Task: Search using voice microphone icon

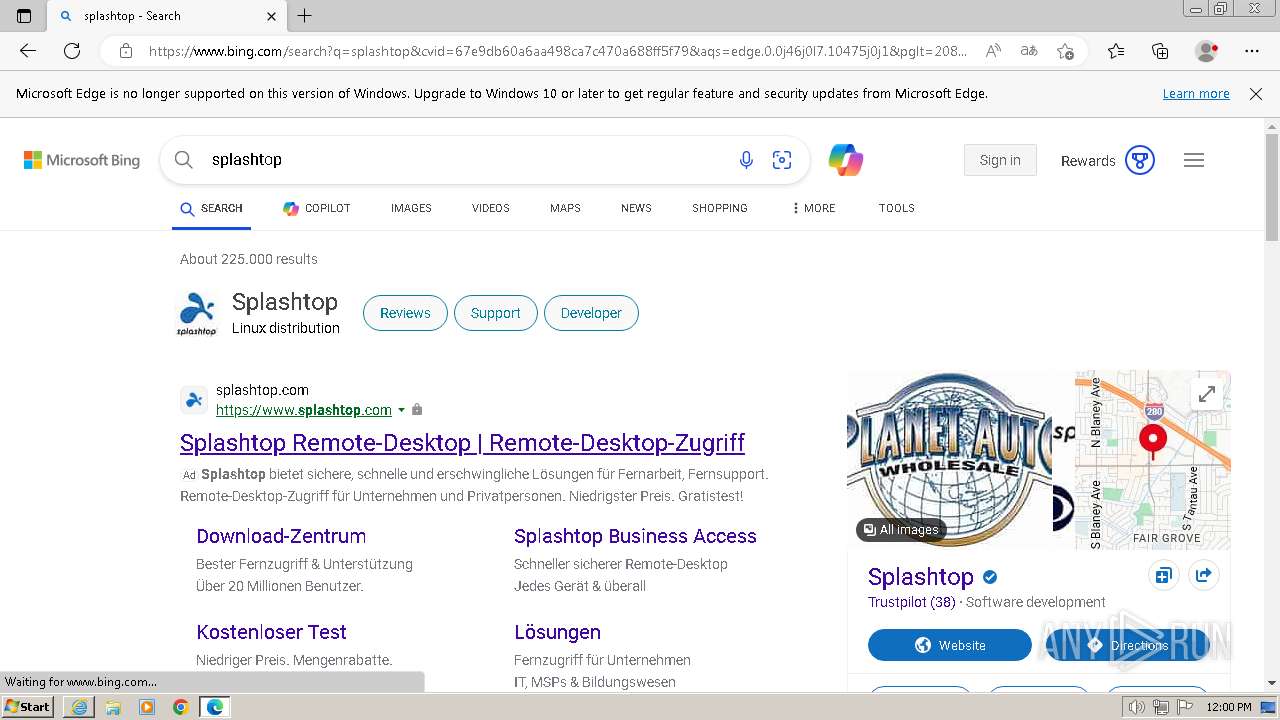Action: [746, 160]
